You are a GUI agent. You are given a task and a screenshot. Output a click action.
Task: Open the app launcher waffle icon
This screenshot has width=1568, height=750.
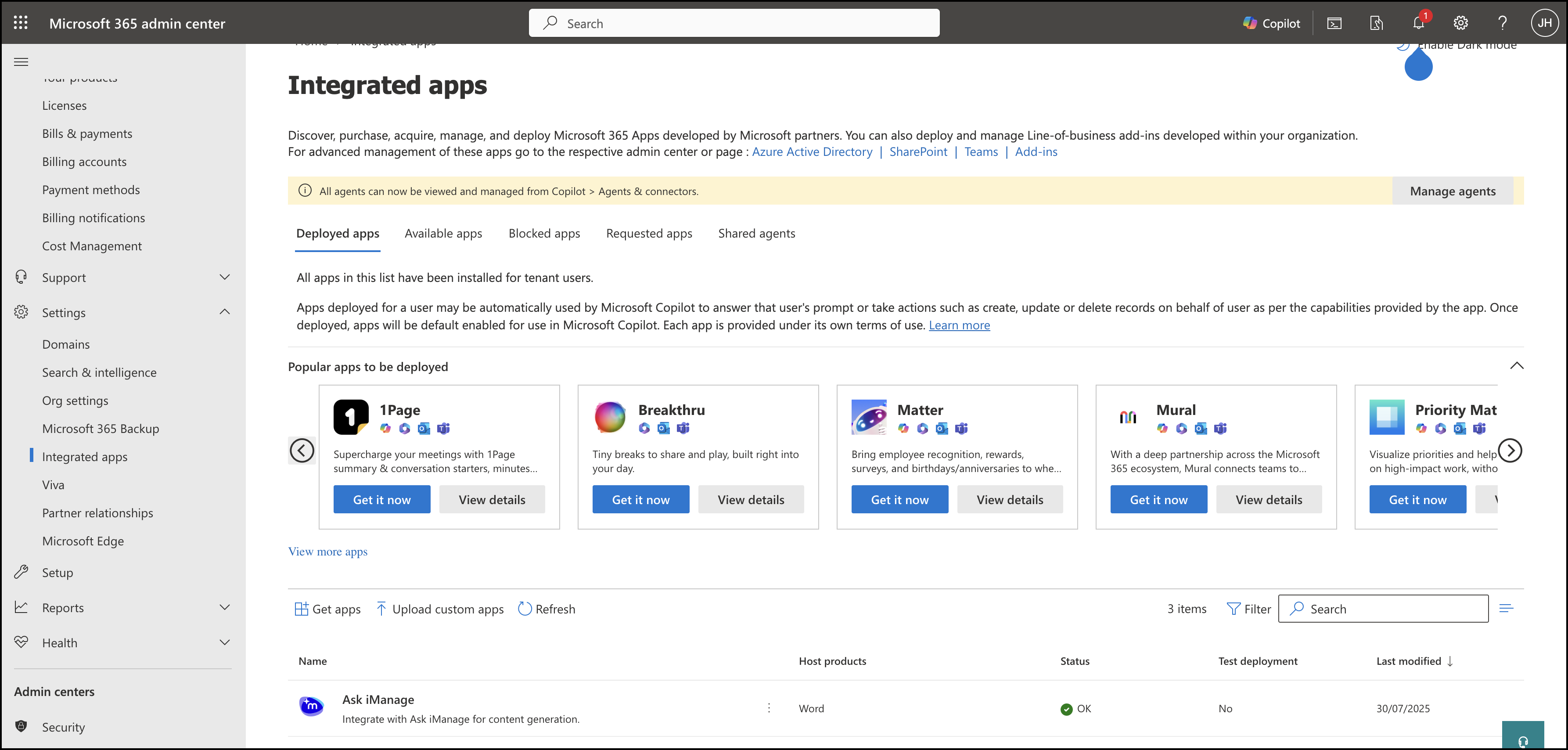tap(21, 23)
